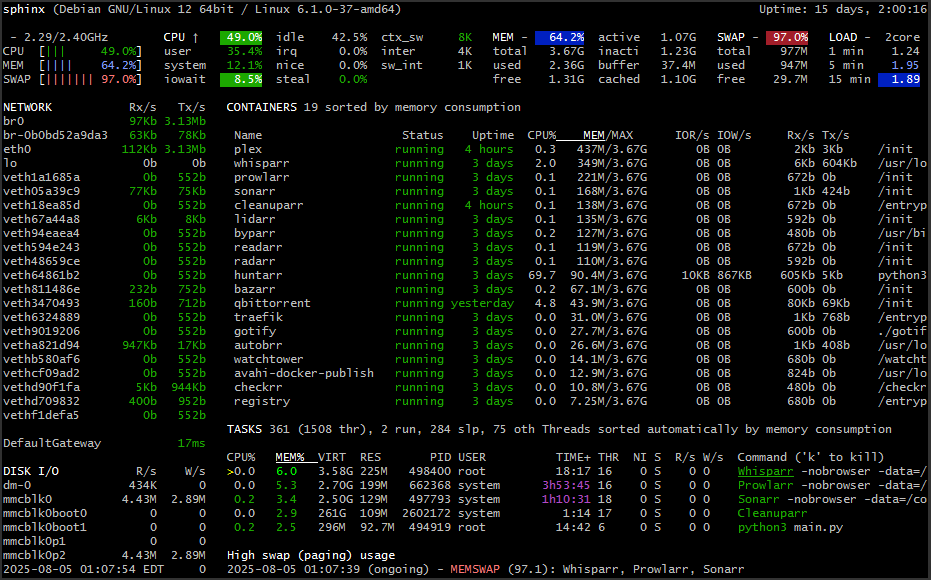Select the br0 network interface row
931x580 pixels.
coord(104,121)
